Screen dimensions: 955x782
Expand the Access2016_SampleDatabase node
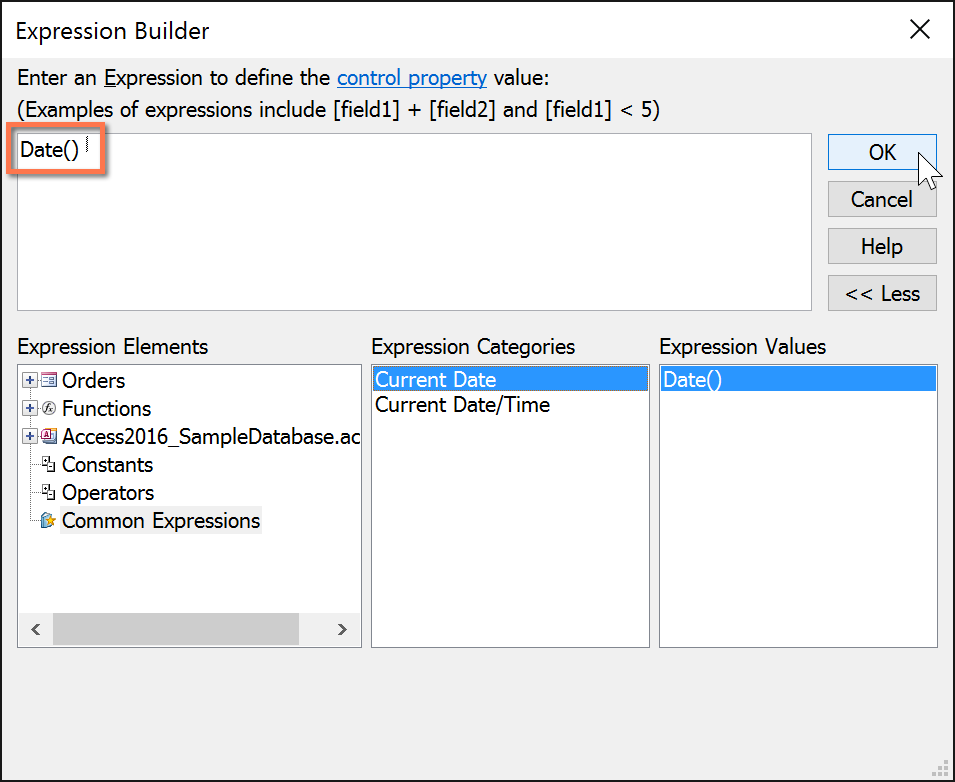(x=30, y=437)
